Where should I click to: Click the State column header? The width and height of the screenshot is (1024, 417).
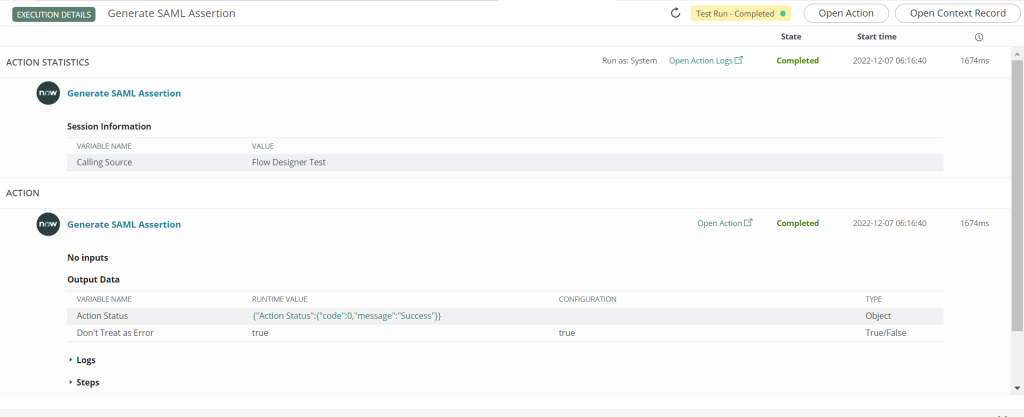791,37
